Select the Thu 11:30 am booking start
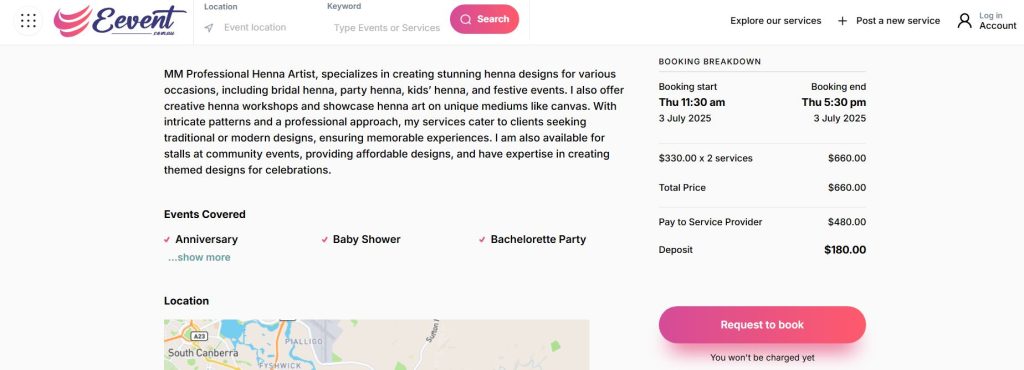 coord(692,102)
